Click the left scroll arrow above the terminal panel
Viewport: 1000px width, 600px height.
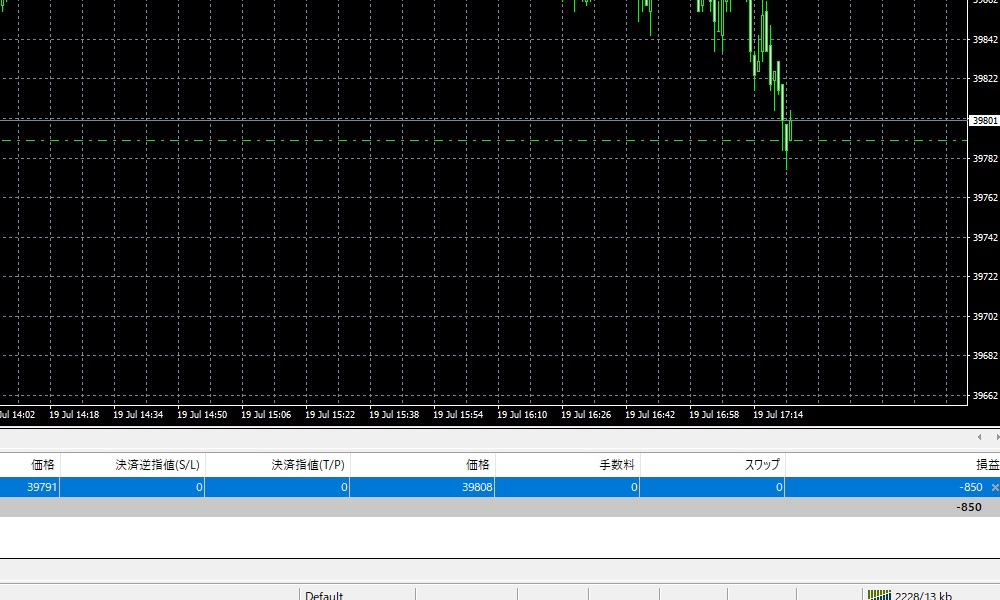click(979, 436)
